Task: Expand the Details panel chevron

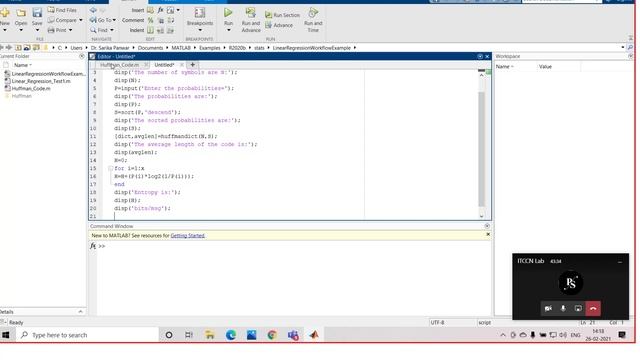Action: [x=80, y=312]
